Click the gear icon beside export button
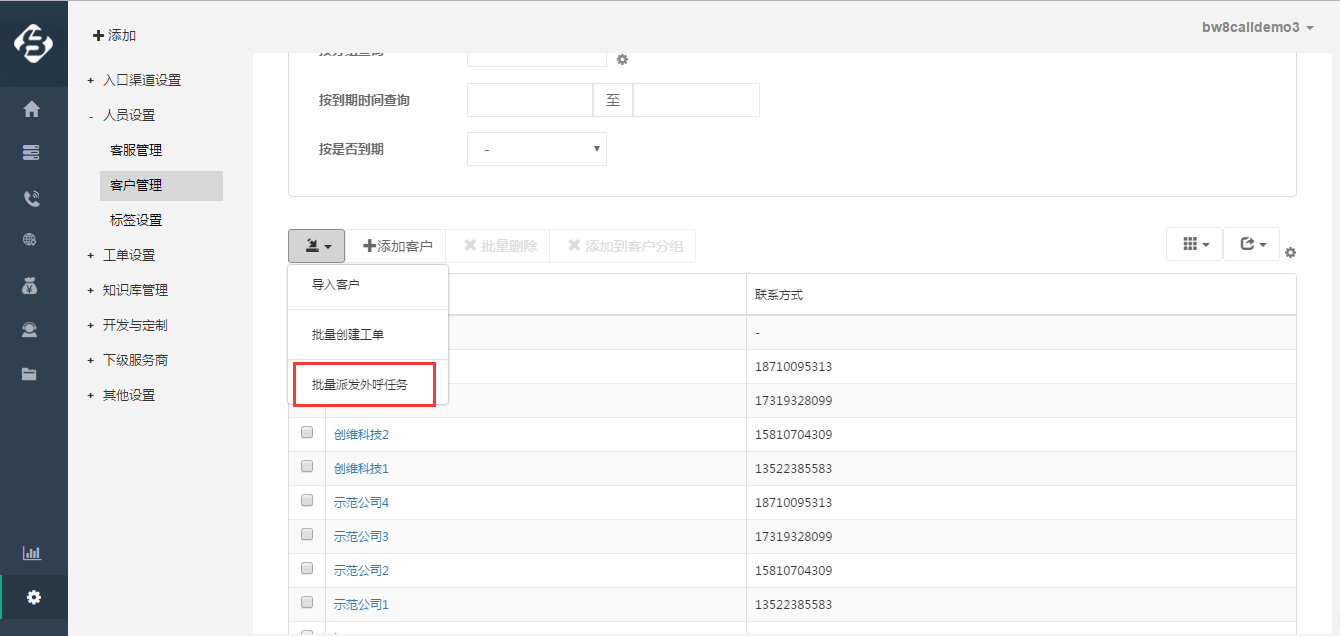Screen dimensions: 1340x636 tap(1290, 252)
